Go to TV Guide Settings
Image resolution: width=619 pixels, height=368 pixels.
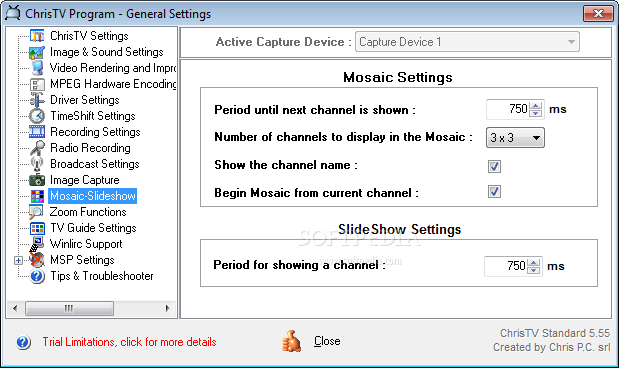point(93,228)
